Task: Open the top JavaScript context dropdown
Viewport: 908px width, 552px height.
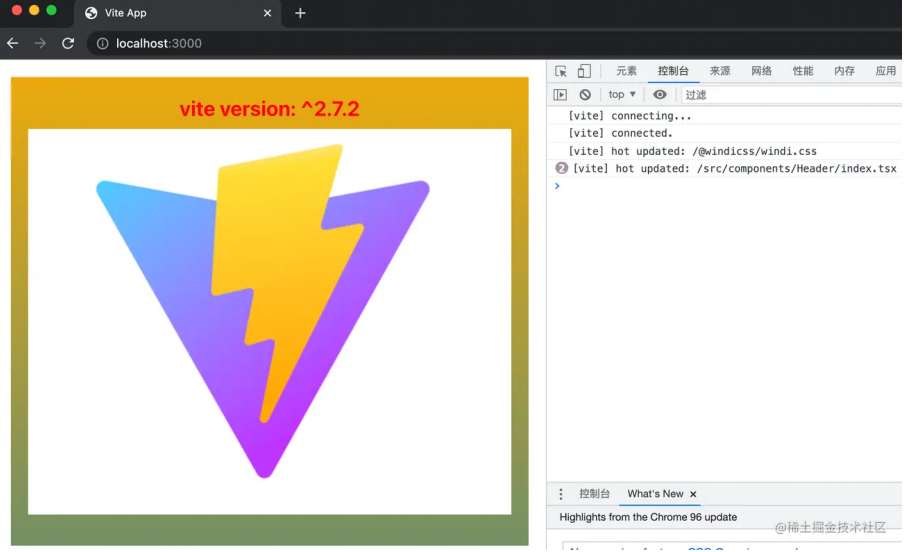Action: [x=622, y=95]
